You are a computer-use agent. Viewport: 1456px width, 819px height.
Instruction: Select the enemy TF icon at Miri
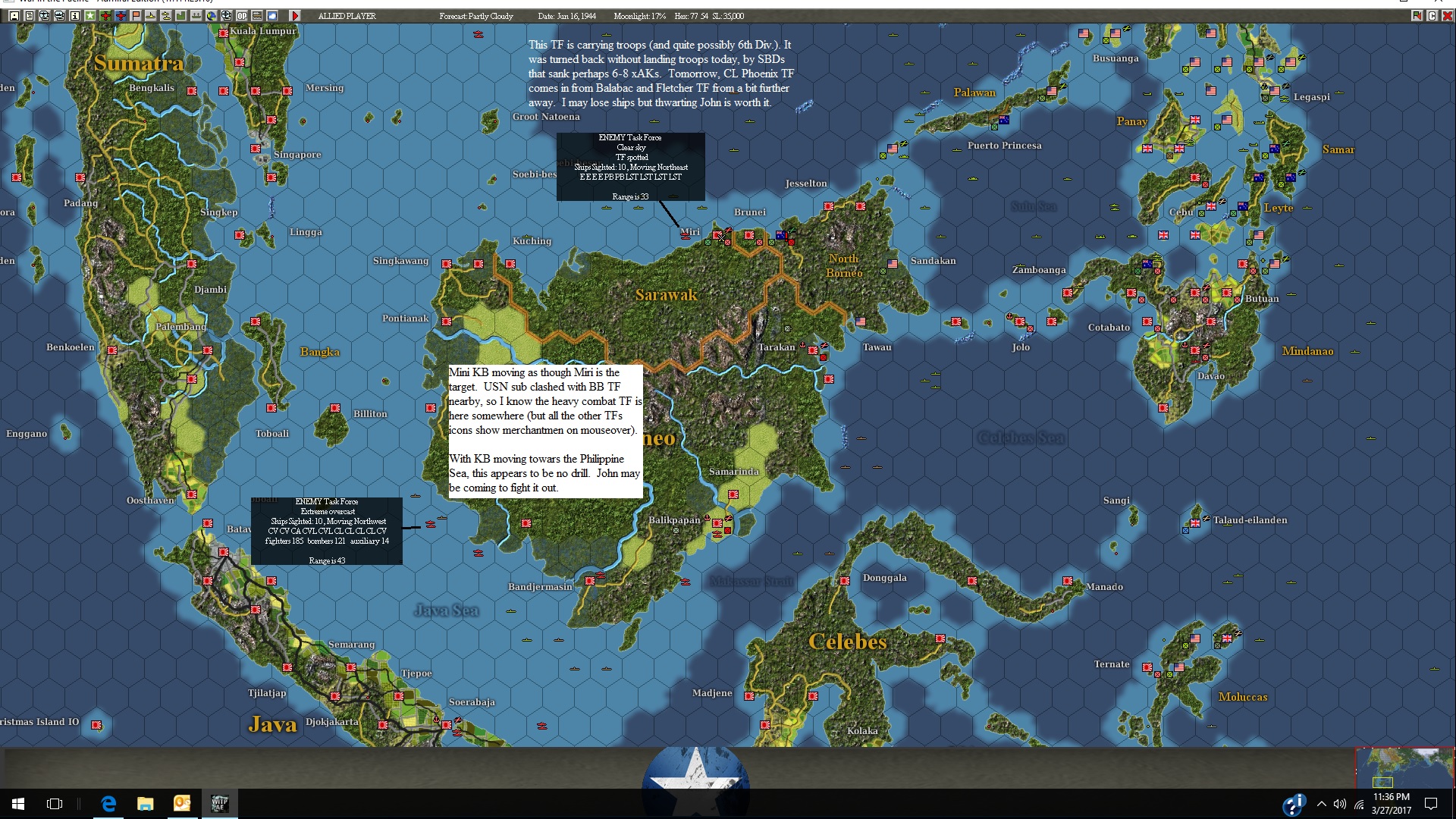pos(686,236)
